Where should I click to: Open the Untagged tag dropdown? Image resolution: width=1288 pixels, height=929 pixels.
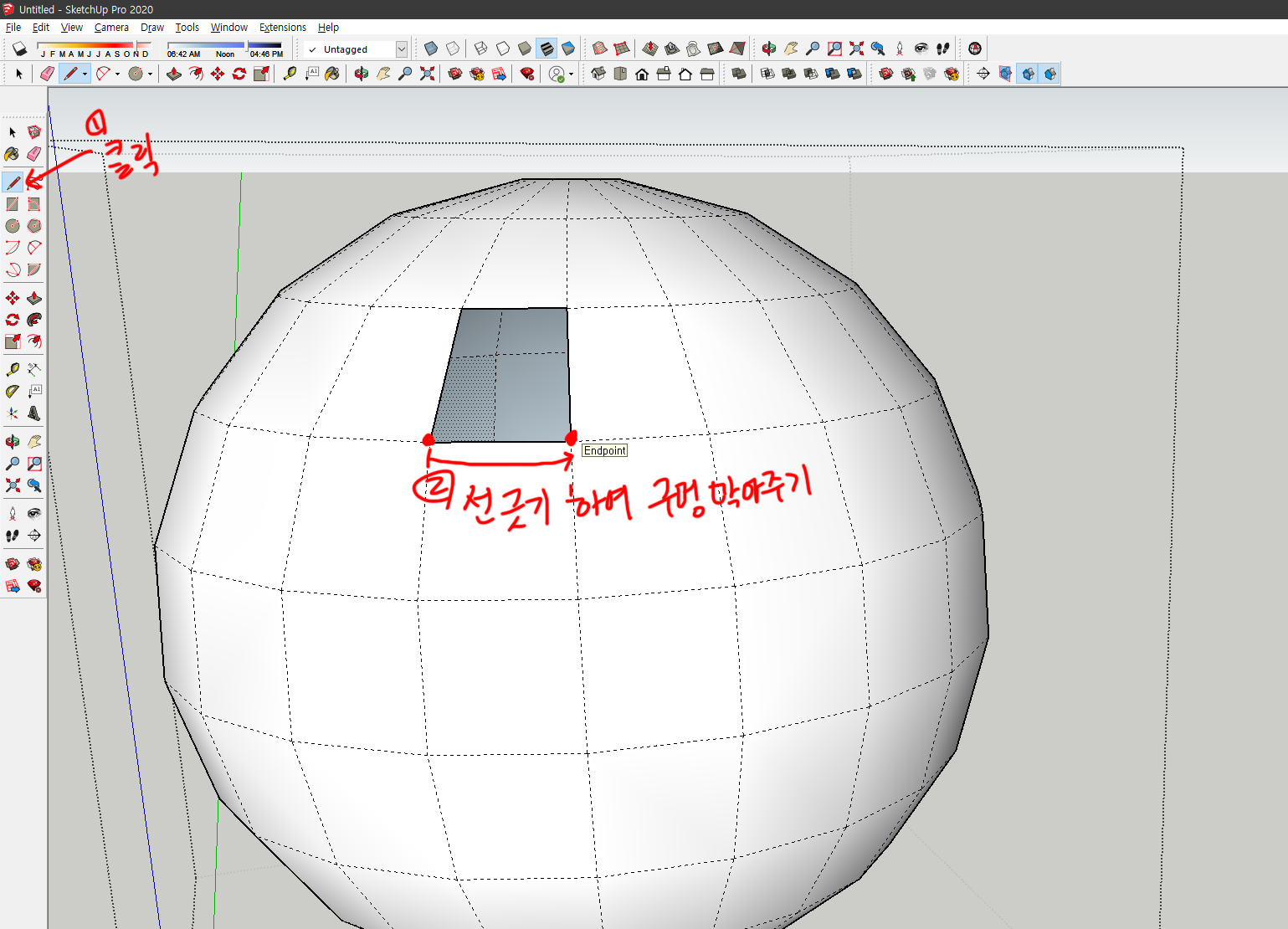pos(400,49)
